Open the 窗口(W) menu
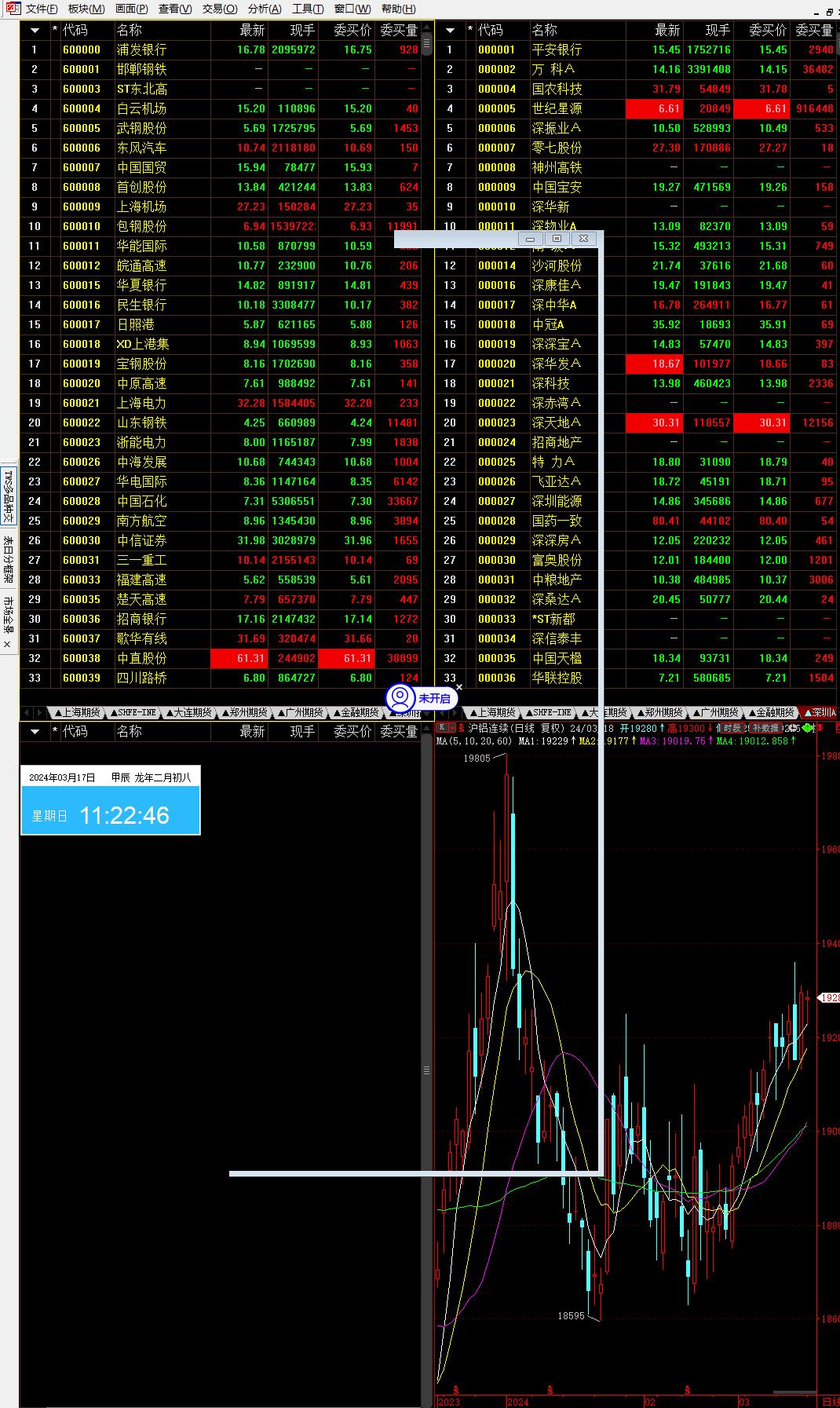Screen dimensions: 840x1408 click(352, 9)
